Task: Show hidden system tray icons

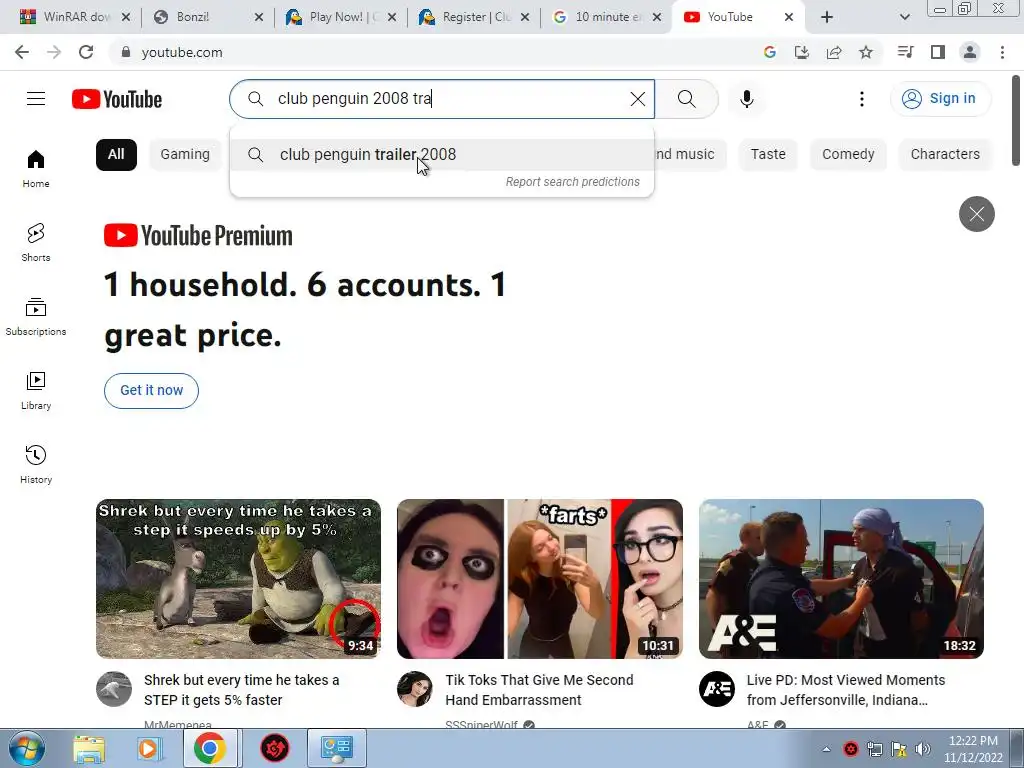Action: click(826, 749)
